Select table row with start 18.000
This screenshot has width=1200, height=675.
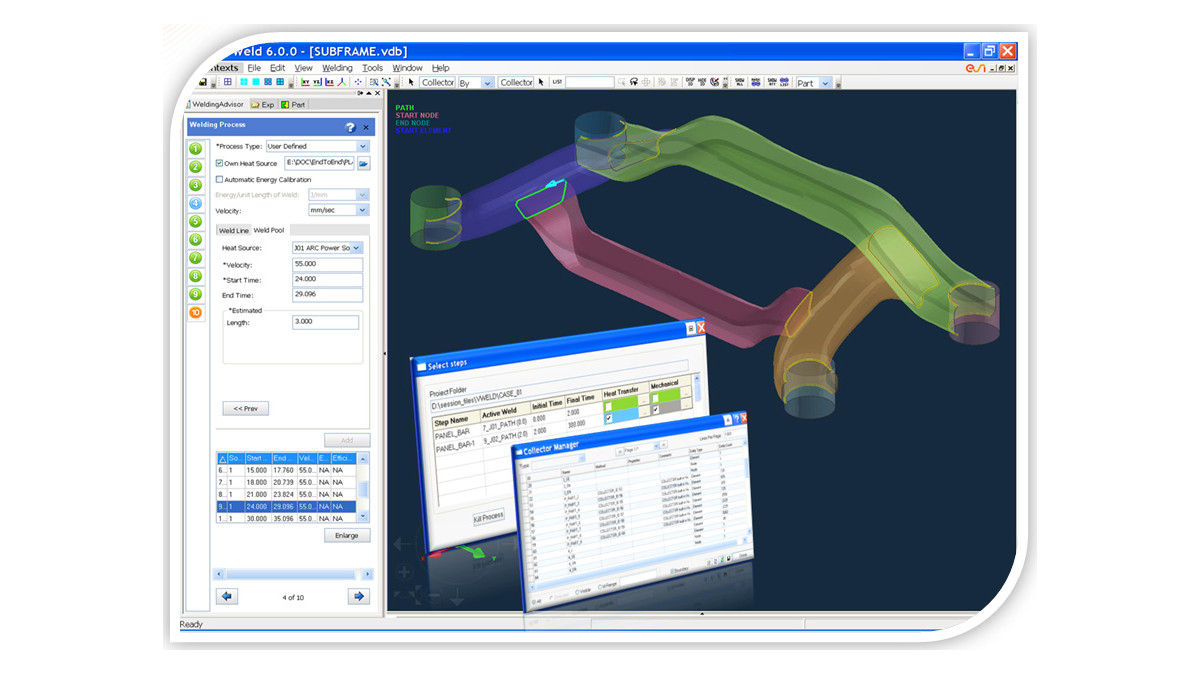click(288, 482)
